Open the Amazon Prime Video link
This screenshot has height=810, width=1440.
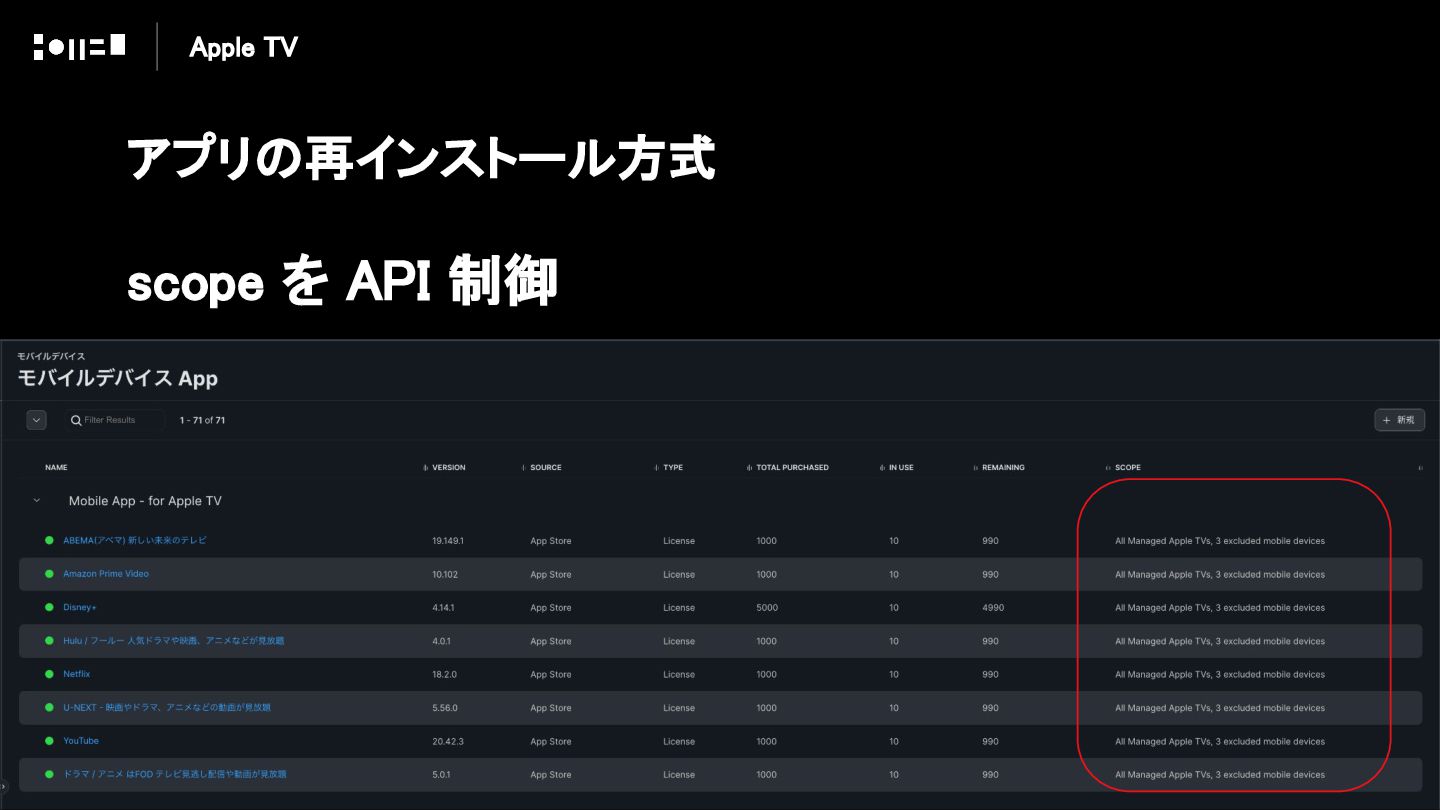click(106, 574)
